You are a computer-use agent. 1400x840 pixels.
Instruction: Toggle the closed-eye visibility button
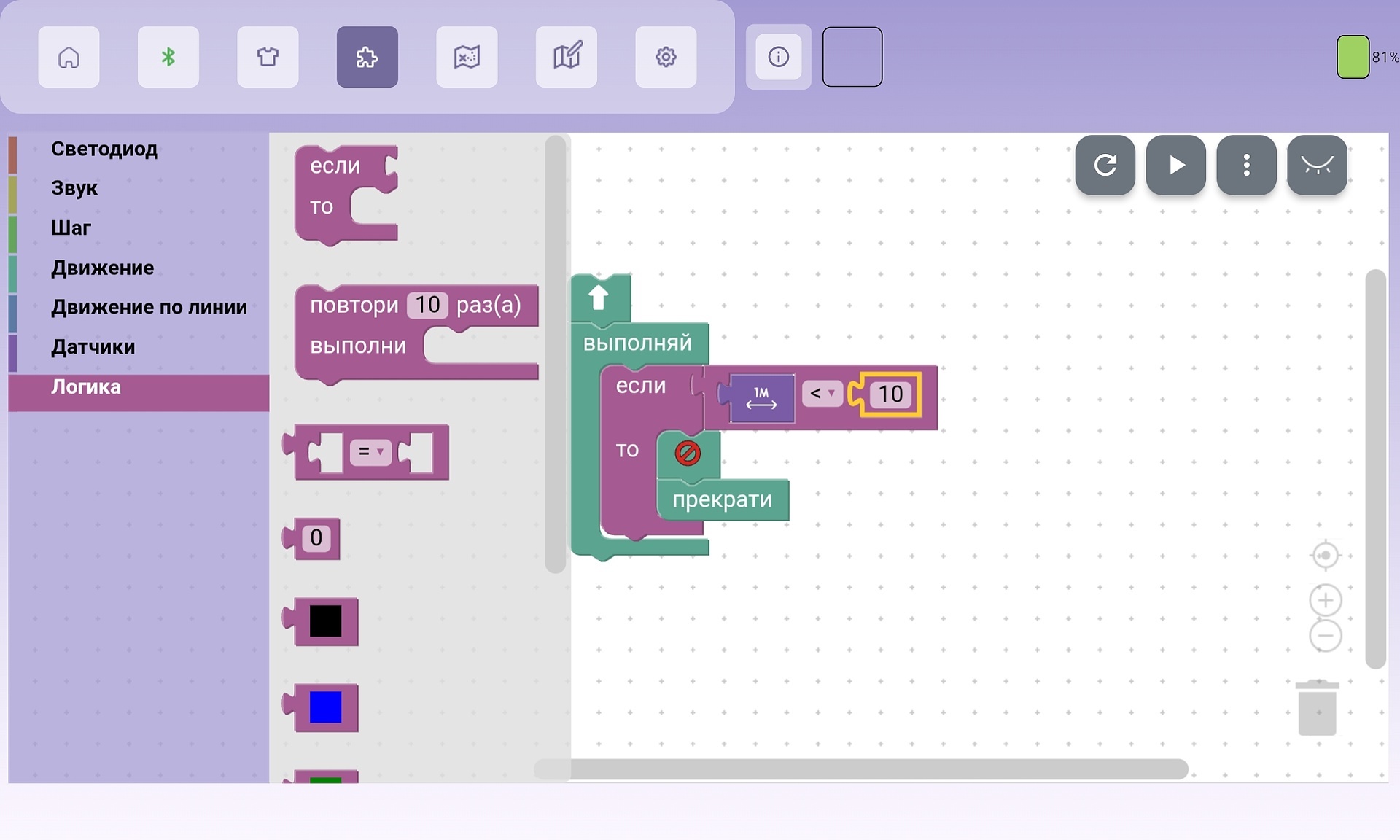pyautogui.click(x=1317, y=165)
